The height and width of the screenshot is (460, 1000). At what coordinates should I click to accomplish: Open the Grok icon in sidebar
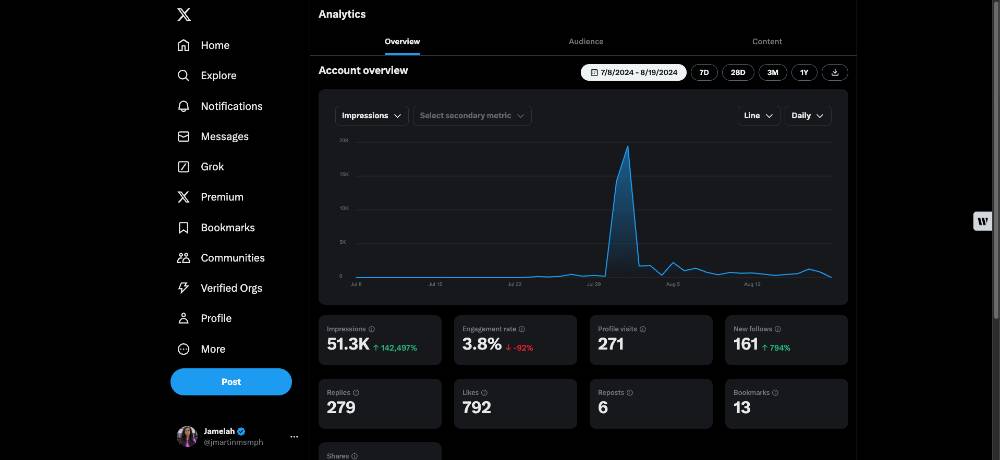pyautogui.click(x=184, y=167)
